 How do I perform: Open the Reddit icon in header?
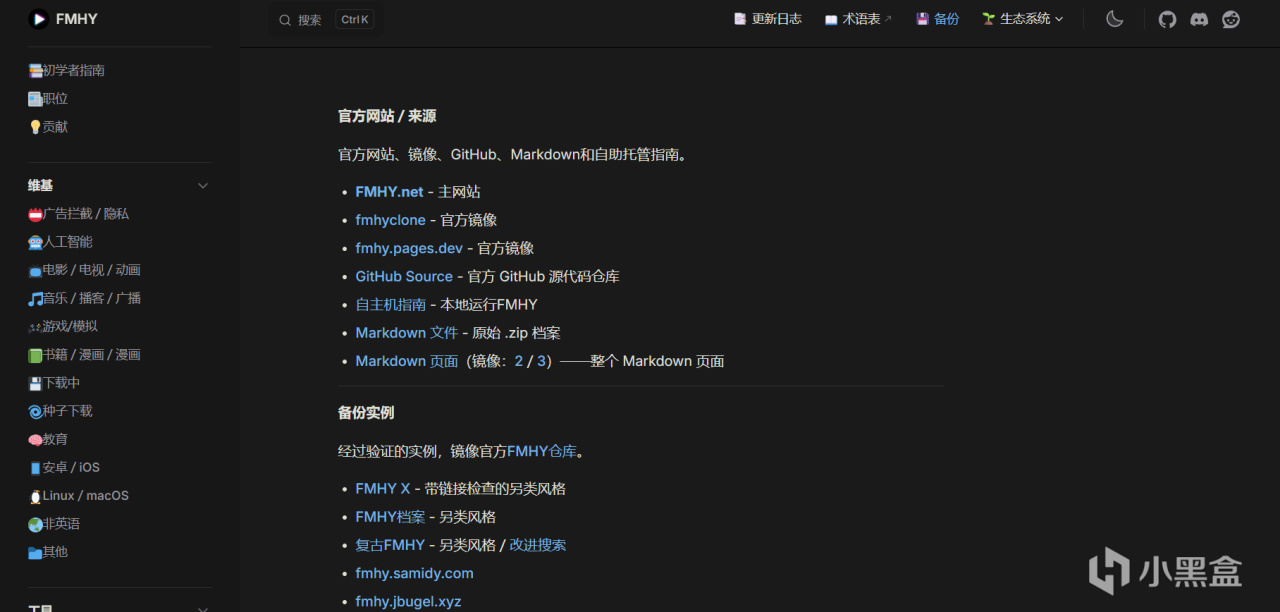pyautogui.click(x=1231, y=19)
